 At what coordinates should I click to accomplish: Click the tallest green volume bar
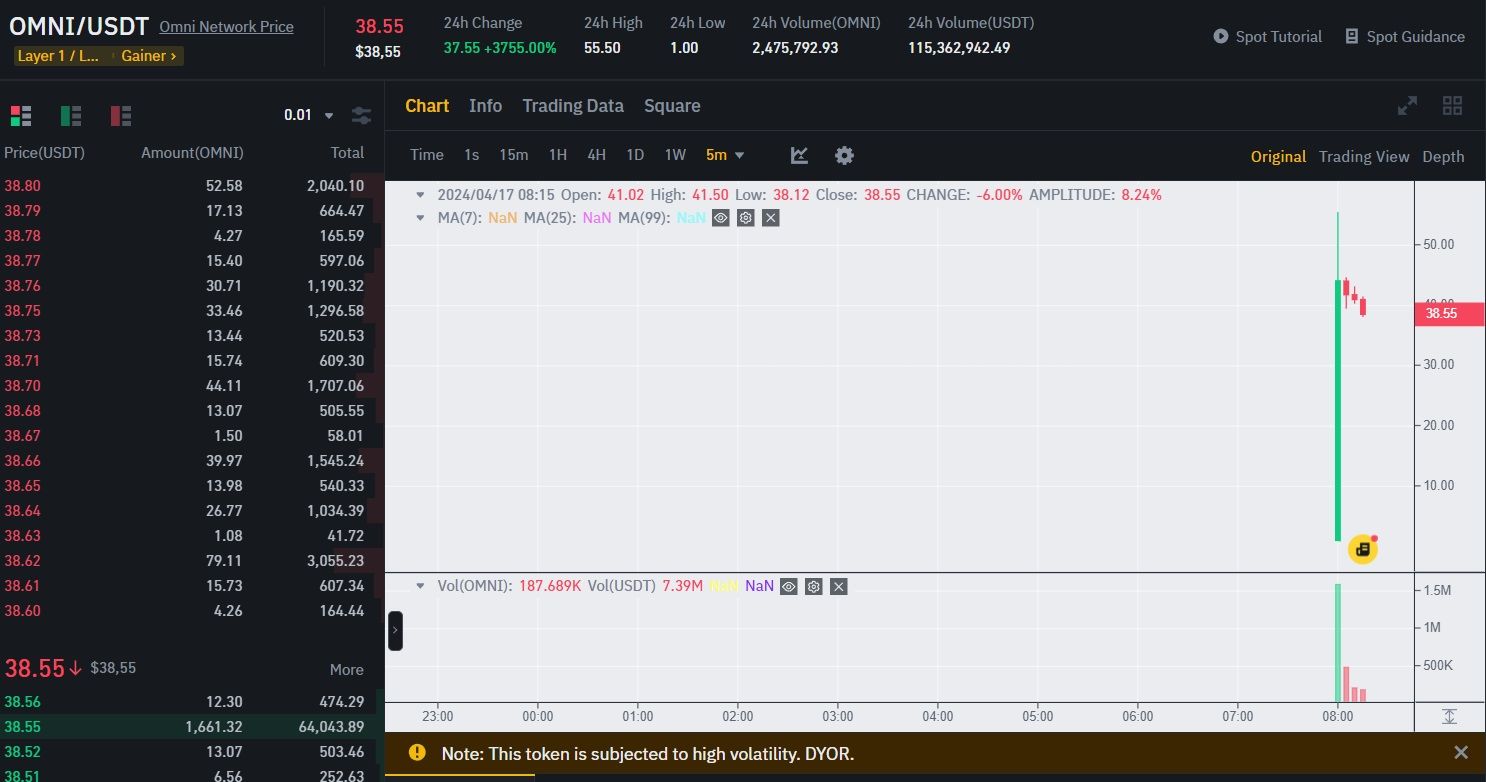click(x=1338, y=643)
